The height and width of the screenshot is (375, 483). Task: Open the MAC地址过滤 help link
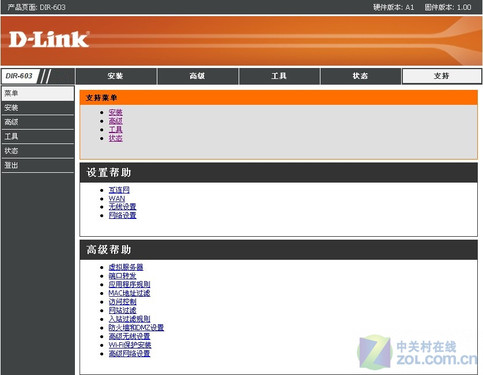click(129, 293)
